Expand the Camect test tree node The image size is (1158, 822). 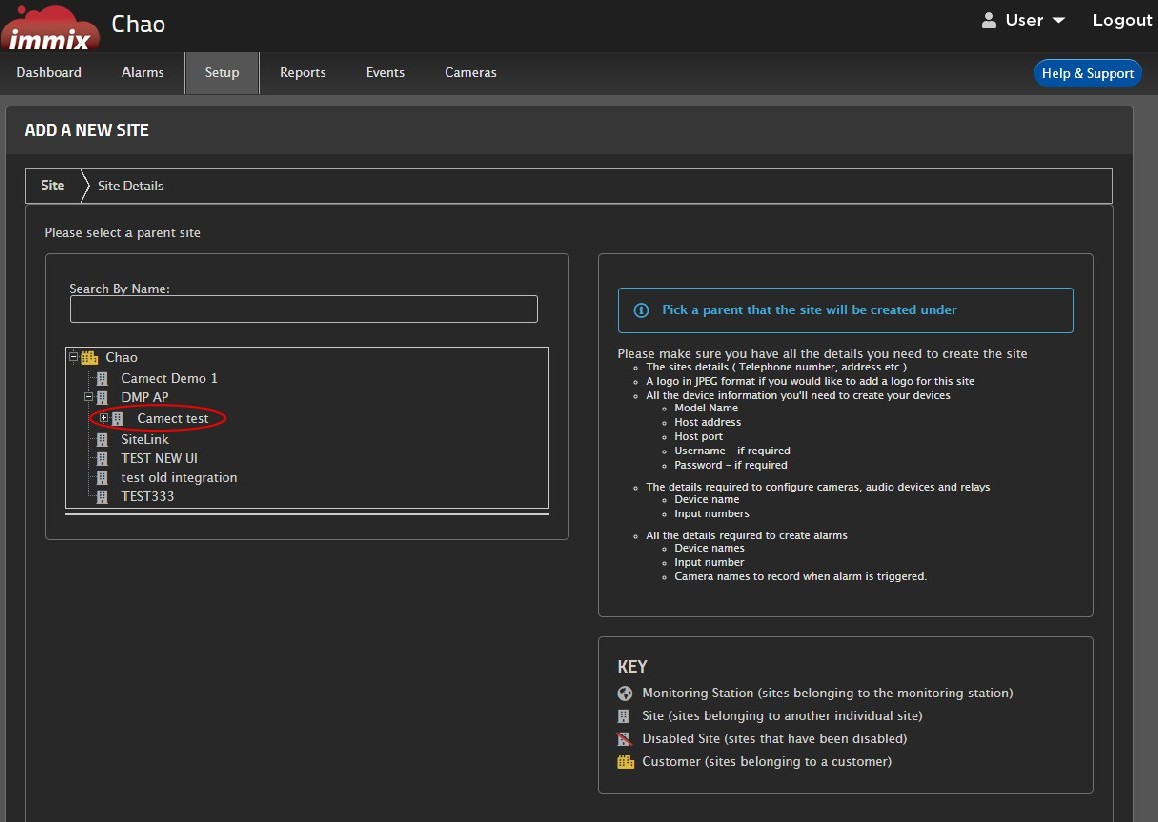[x=104, y=418]
